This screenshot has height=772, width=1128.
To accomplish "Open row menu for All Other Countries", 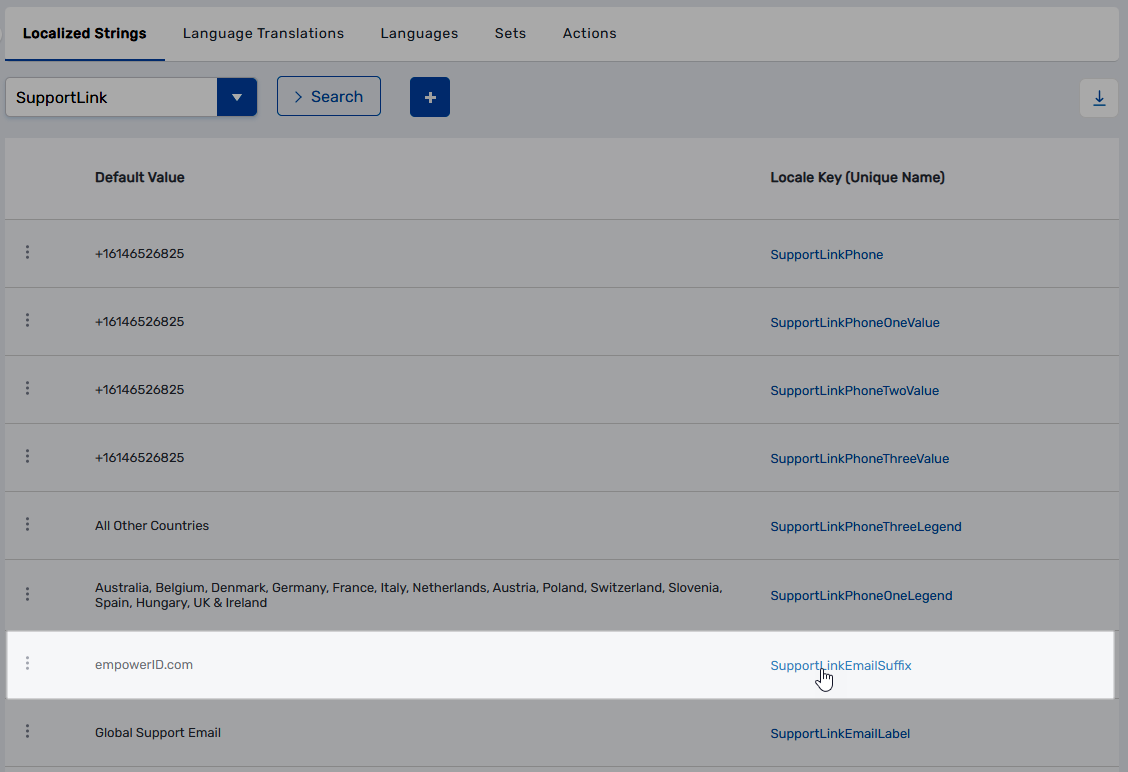I will pos(27,525).
